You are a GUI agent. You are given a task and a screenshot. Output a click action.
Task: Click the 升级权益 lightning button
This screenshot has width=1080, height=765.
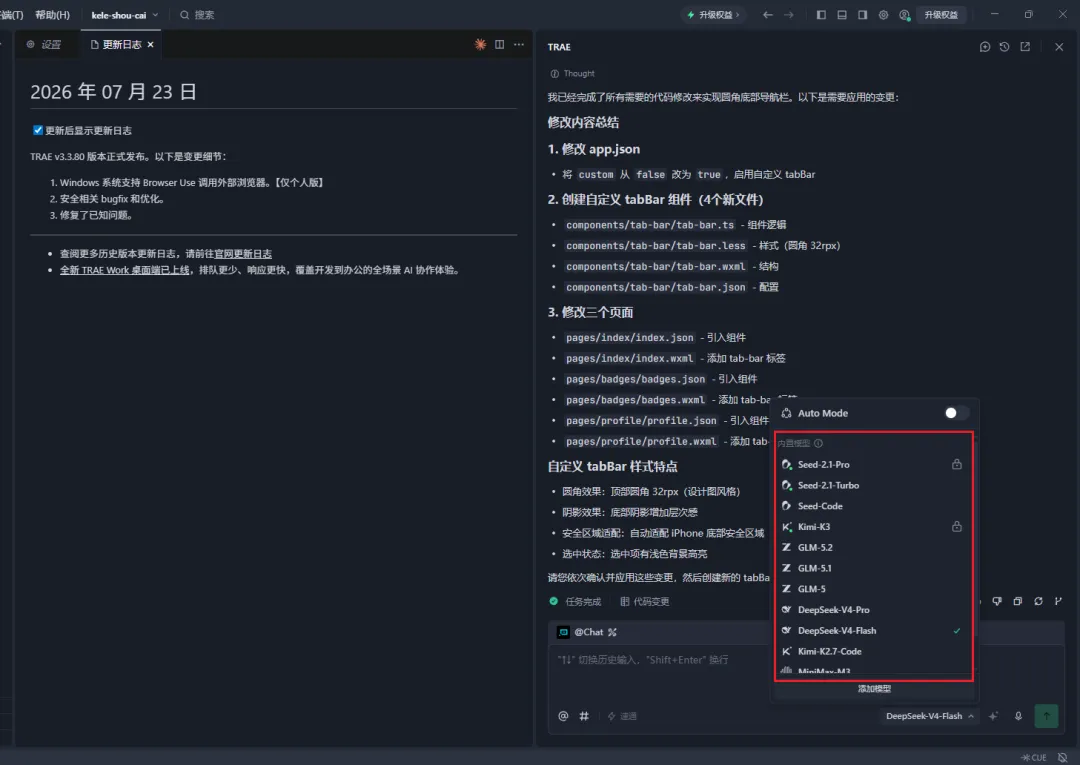714,14
